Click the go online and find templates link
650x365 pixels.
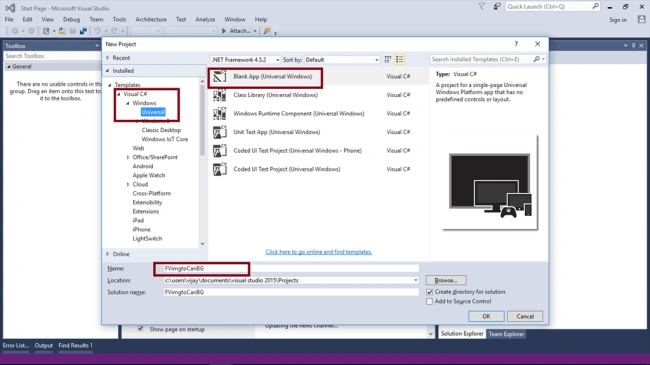pyautogui.click(x=319, y=252)
